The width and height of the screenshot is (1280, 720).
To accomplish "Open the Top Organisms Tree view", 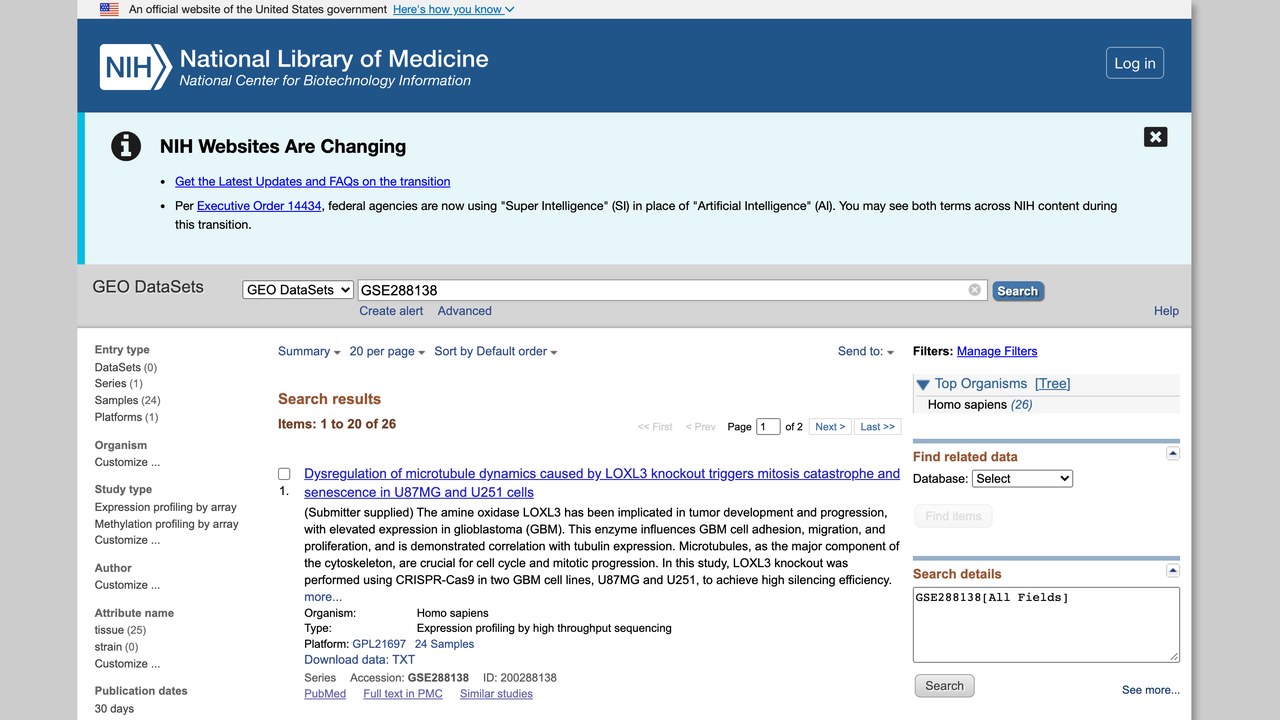I will (1053, 384).
